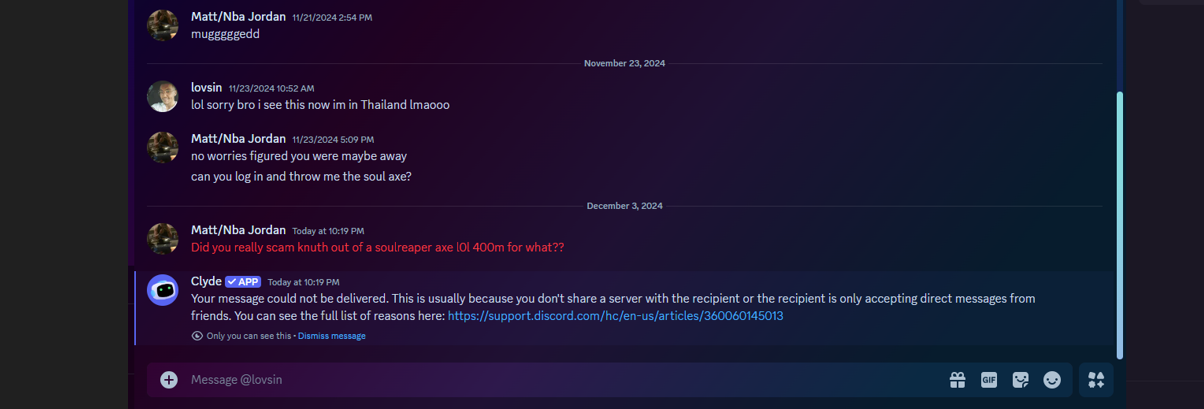Open the sticker picker icon

1020,380
